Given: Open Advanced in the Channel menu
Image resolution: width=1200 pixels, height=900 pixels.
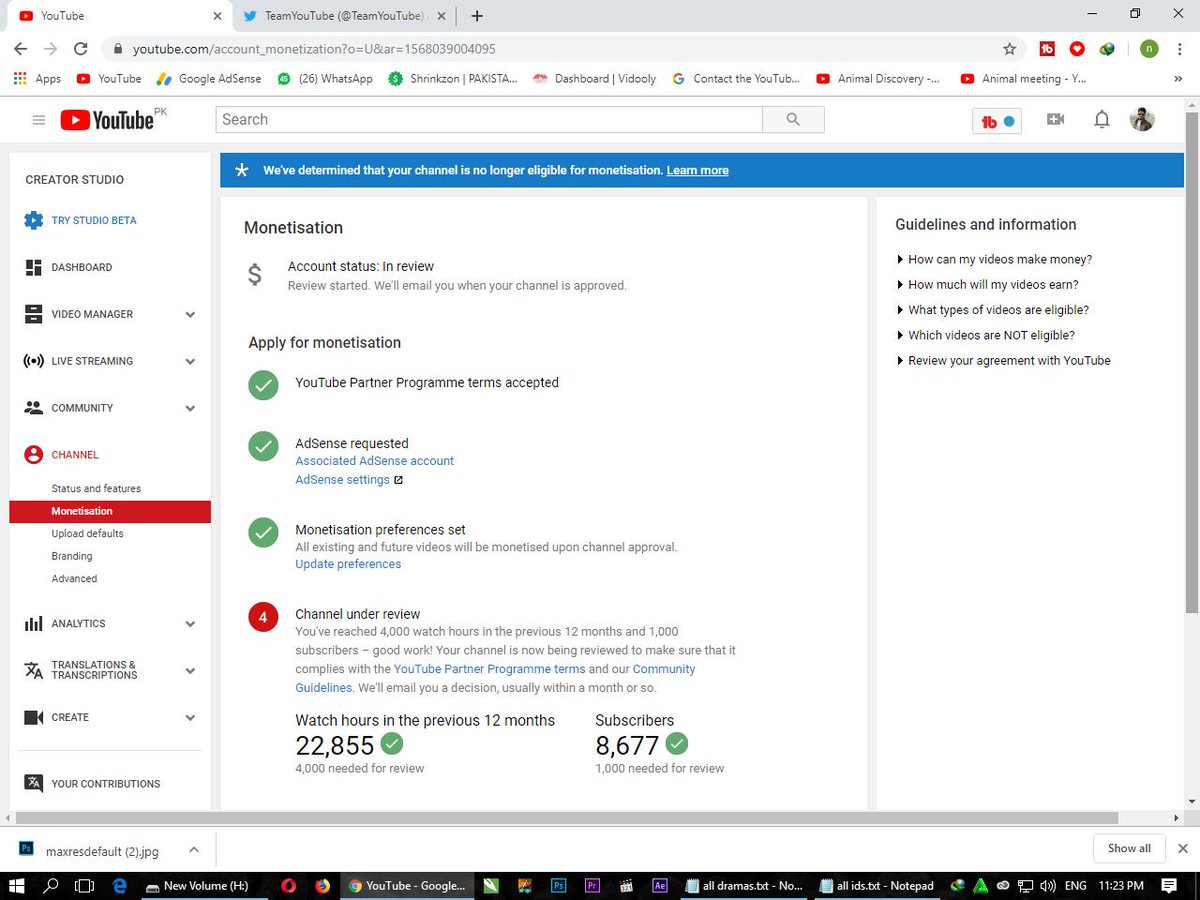Looking at the screenshot, I should 74,579.
